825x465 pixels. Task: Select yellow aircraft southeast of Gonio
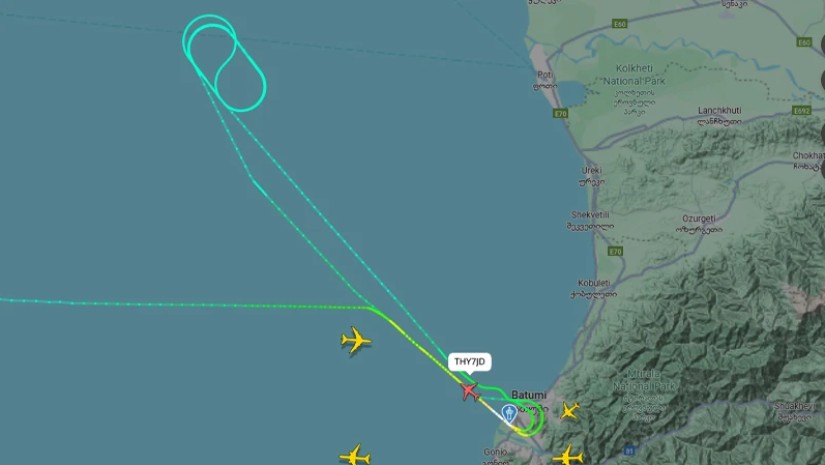click(x=568, y=455)
